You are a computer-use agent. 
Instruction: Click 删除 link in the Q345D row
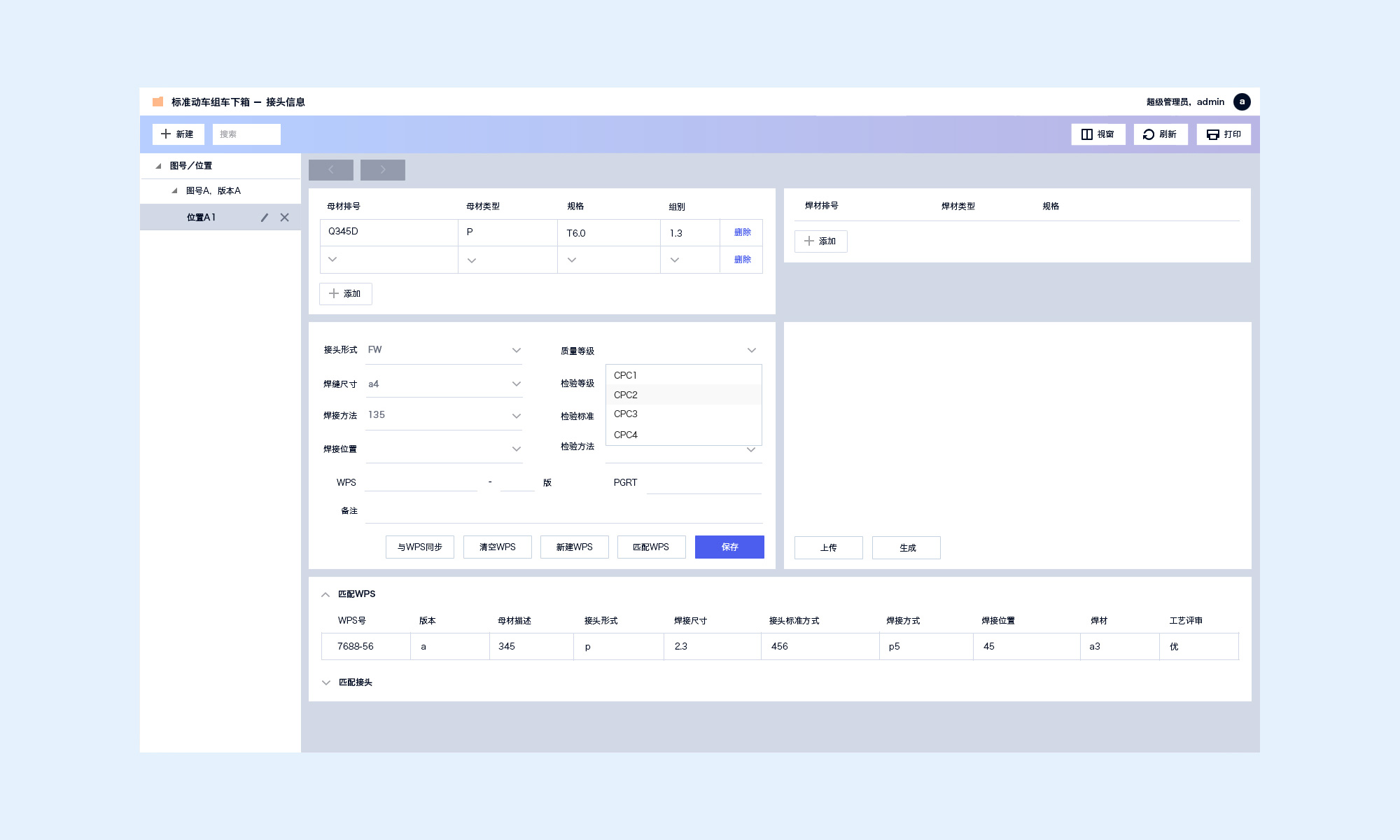[742, 232]
